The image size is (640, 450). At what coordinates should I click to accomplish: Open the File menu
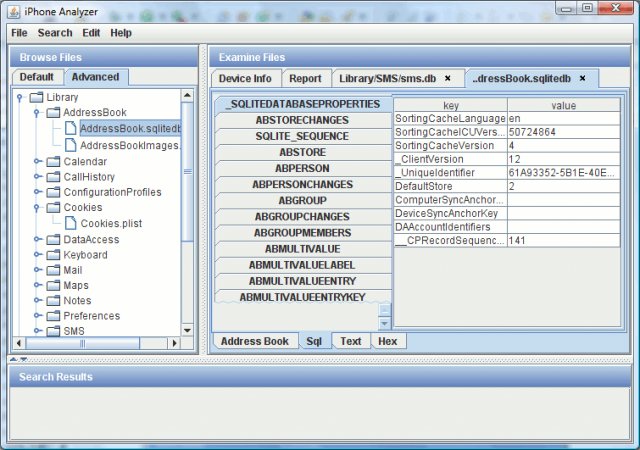(x=19, y=33)
